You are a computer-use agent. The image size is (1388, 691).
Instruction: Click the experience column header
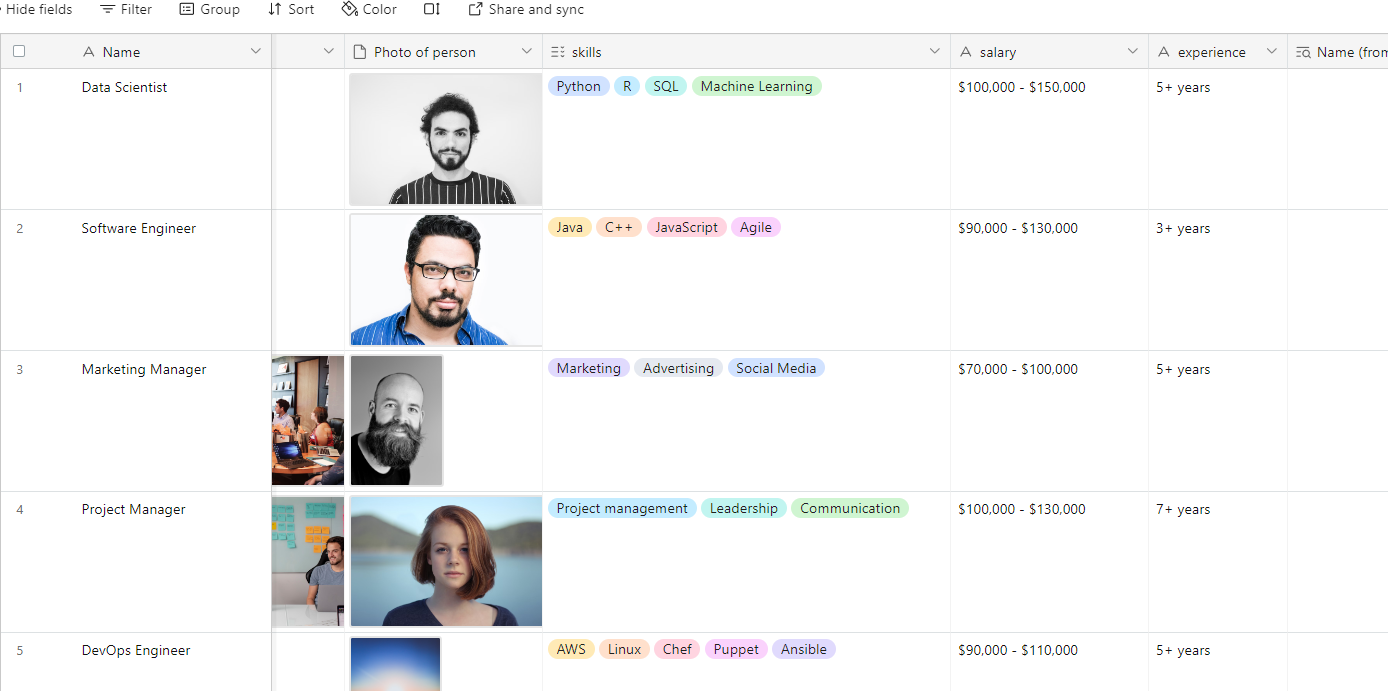point(1218,52)
